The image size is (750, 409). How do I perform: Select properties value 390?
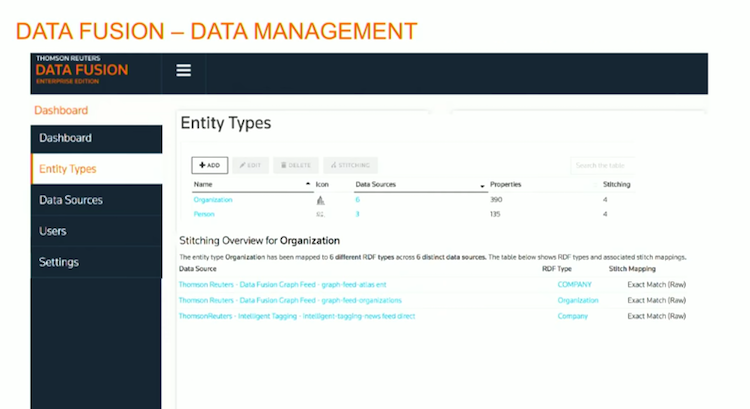pos(496,200)
